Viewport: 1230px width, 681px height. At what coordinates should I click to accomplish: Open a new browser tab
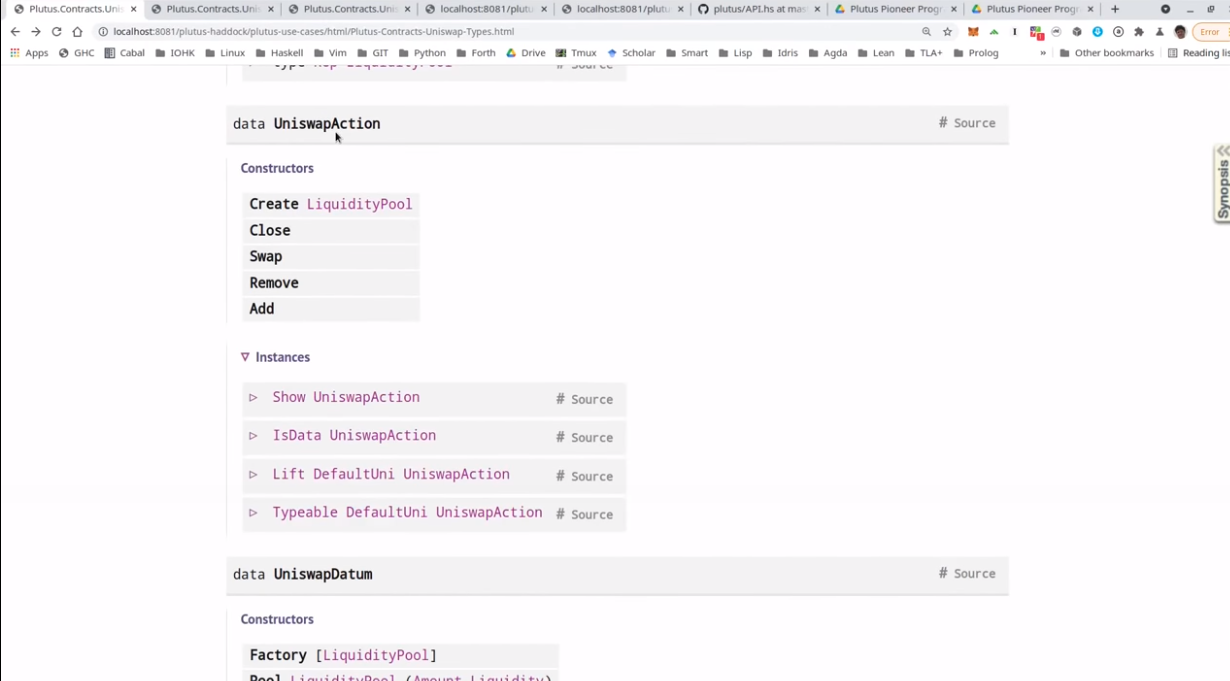1115,9
